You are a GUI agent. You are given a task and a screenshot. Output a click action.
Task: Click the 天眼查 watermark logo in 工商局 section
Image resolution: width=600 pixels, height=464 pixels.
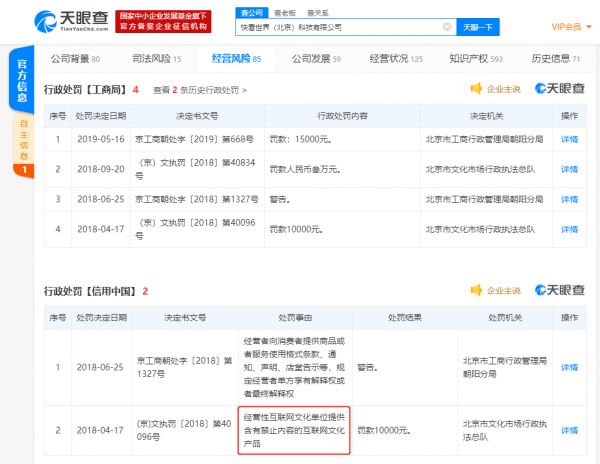point(560,90)
